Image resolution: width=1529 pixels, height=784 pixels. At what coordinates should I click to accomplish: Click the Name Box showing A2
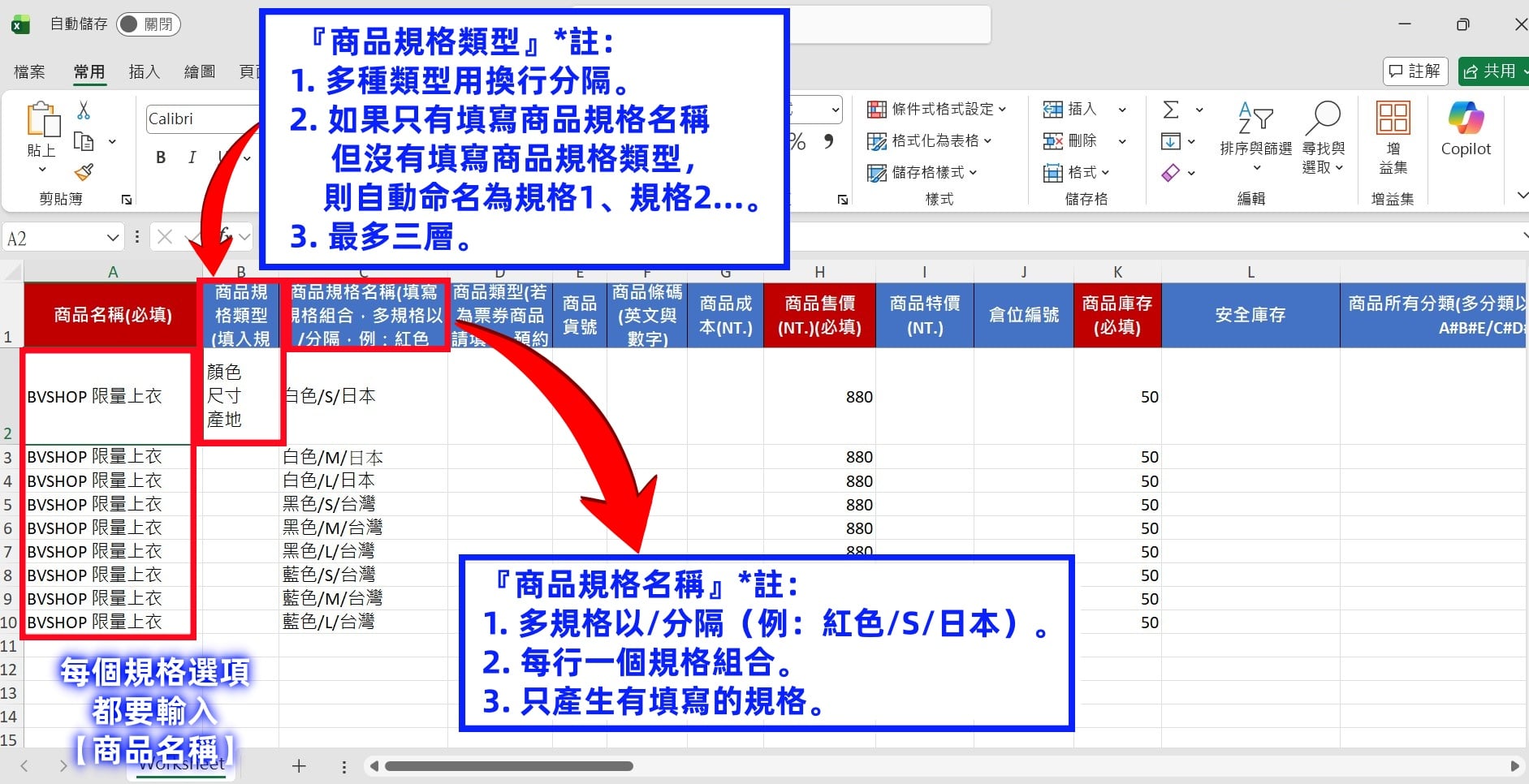point(53,238)
